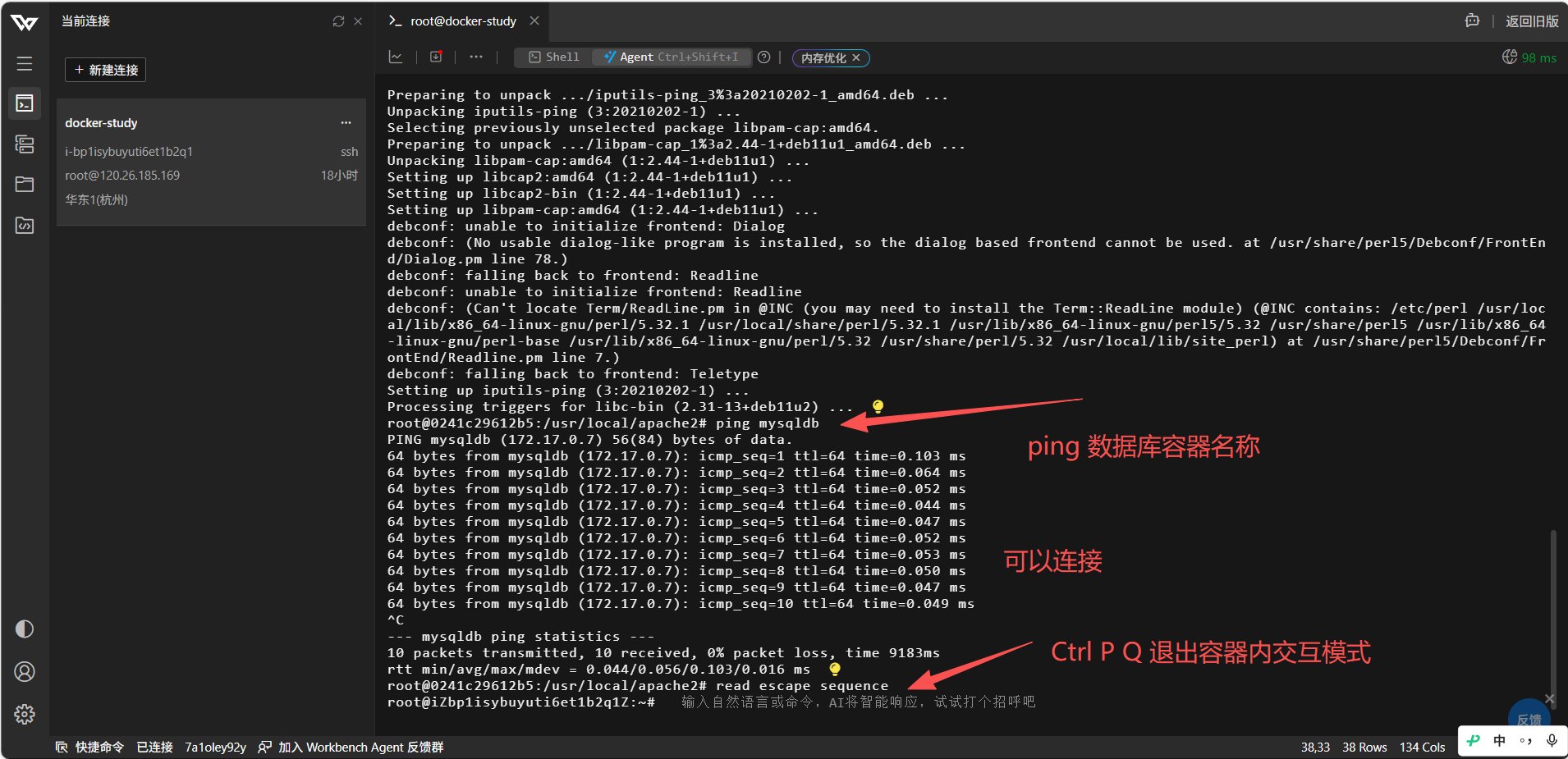1568x759 pixels.
Task: Remove the 内存优化 tag
Action: point(856,57)
